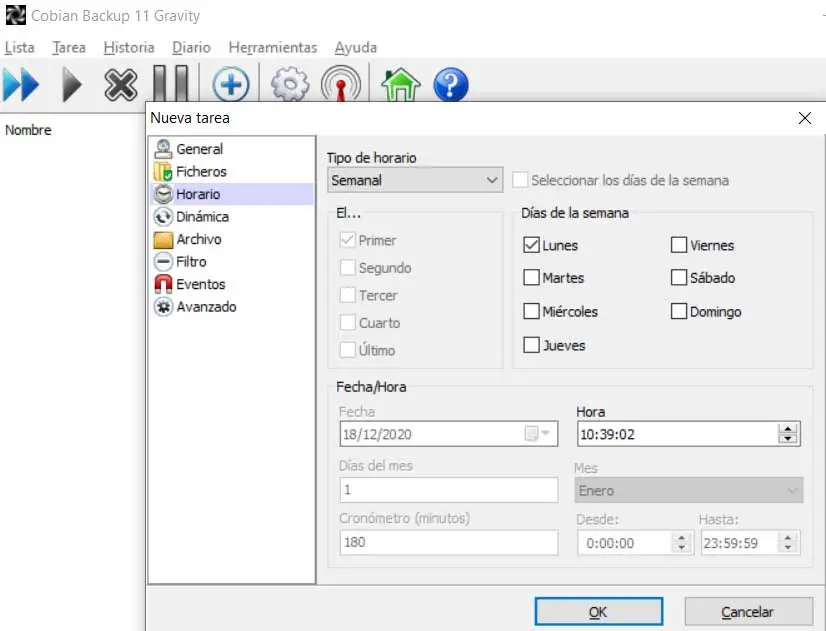Click the blue Help question mark icon
826x631 pixels.
(x=450, y=84)
